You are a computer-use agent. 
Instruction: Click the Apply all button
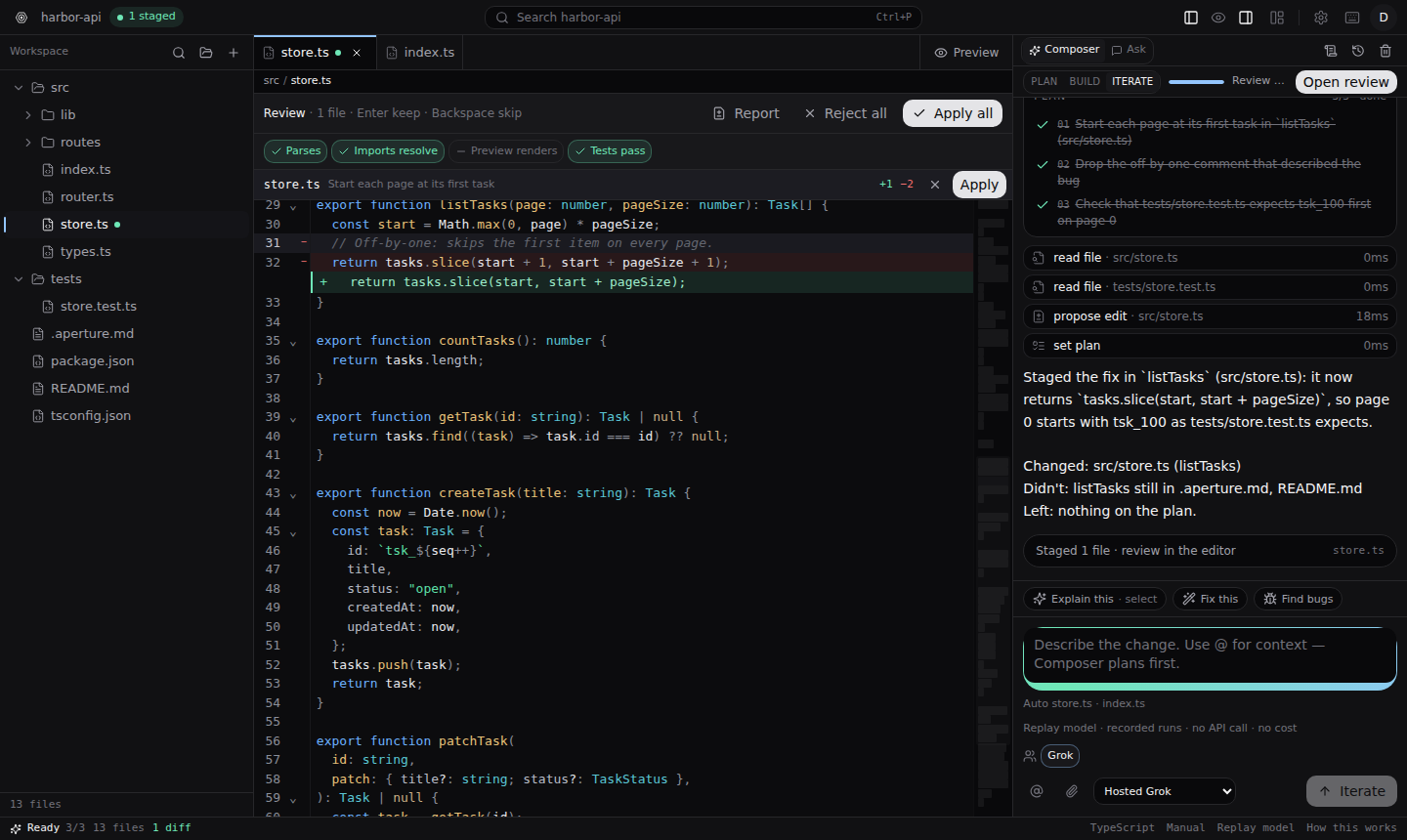click(953, 113)
